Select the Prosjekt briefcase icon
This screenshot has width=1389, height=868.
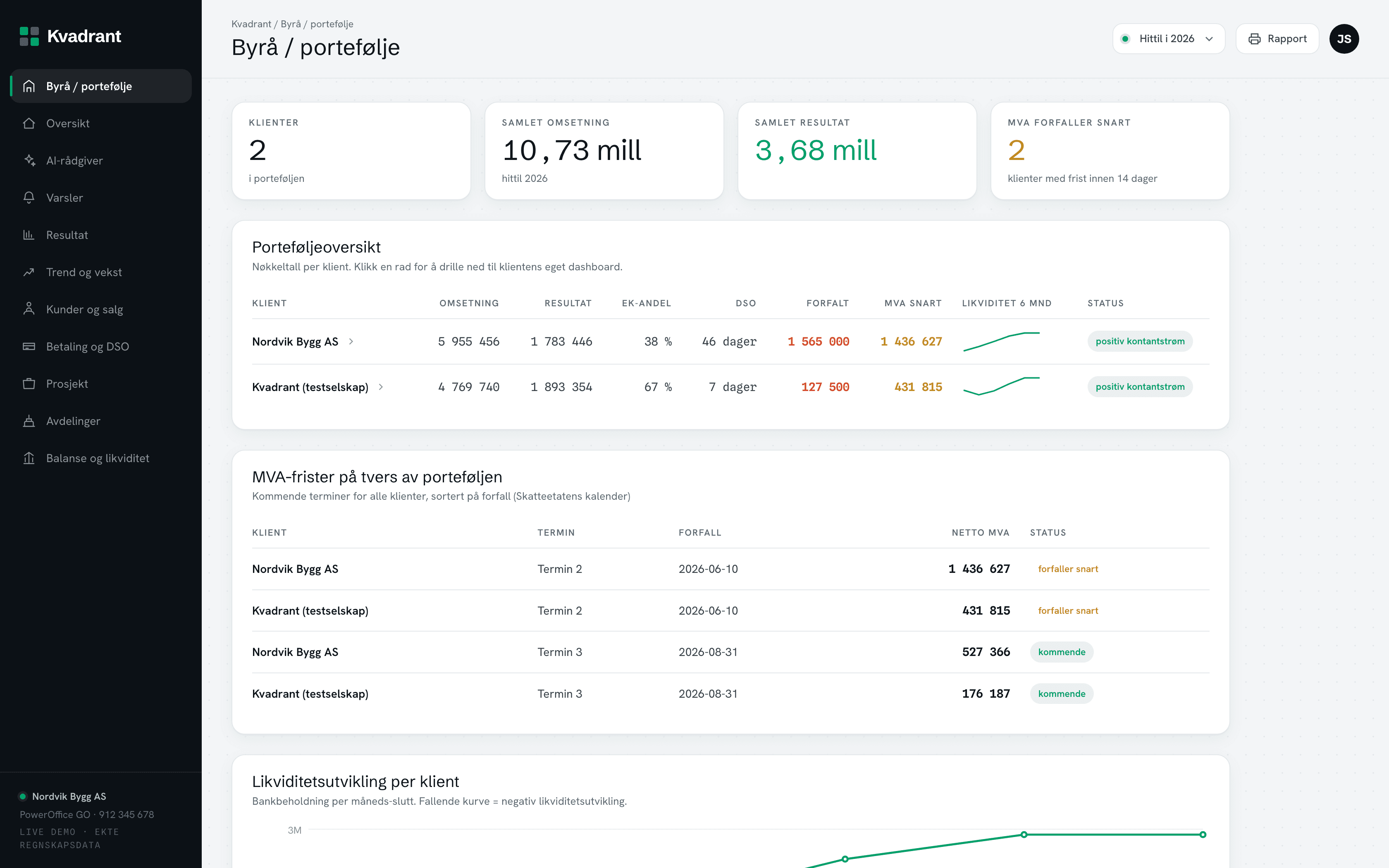click(x=29, y=384)
